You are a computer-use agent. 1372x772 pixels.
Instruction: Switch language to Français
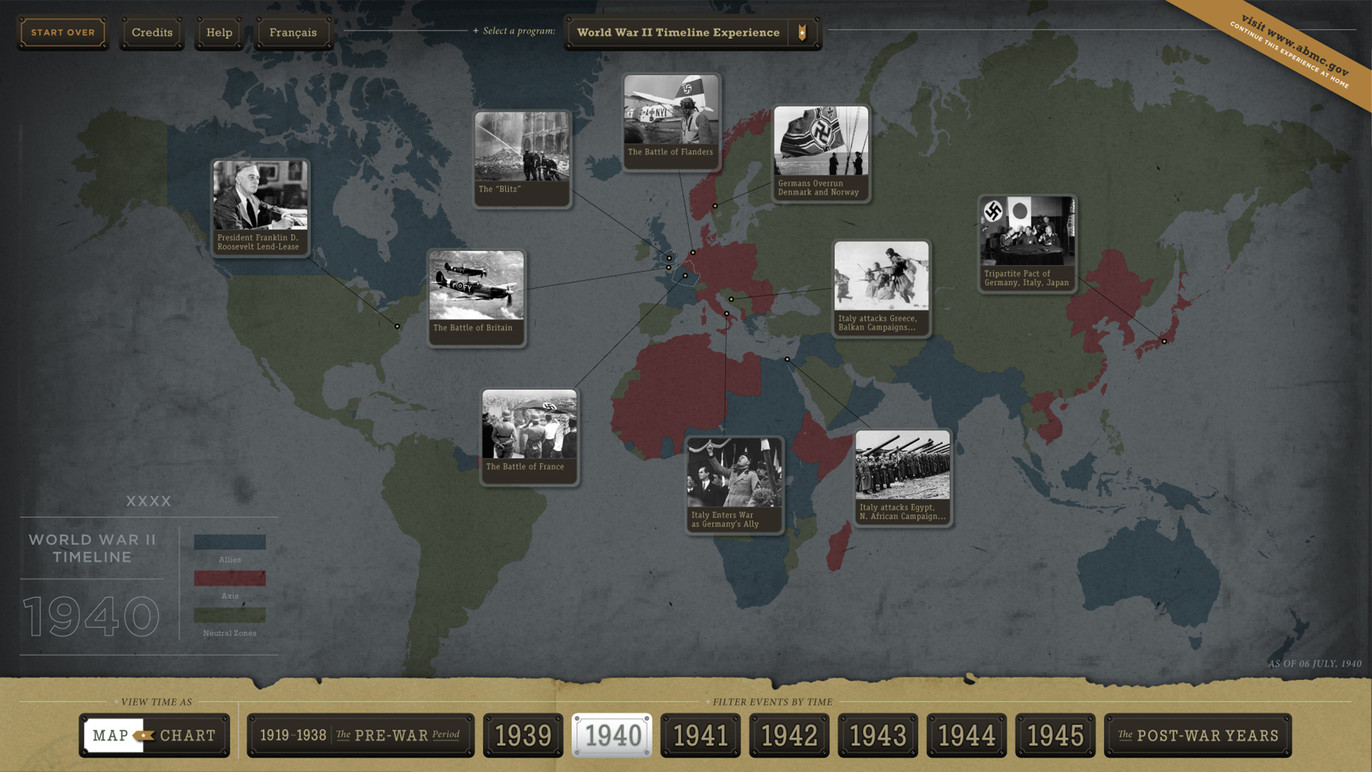[x=293, y=33]
